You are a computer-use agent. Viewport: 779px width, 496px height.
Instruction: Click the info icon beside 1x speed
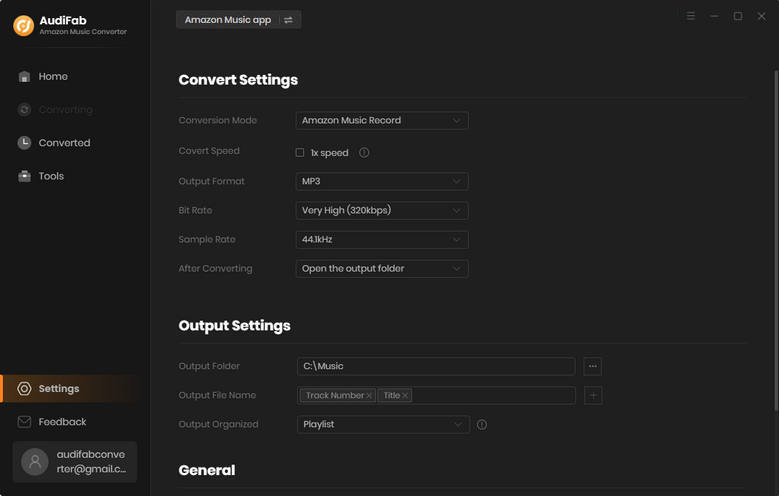(364, 153)
